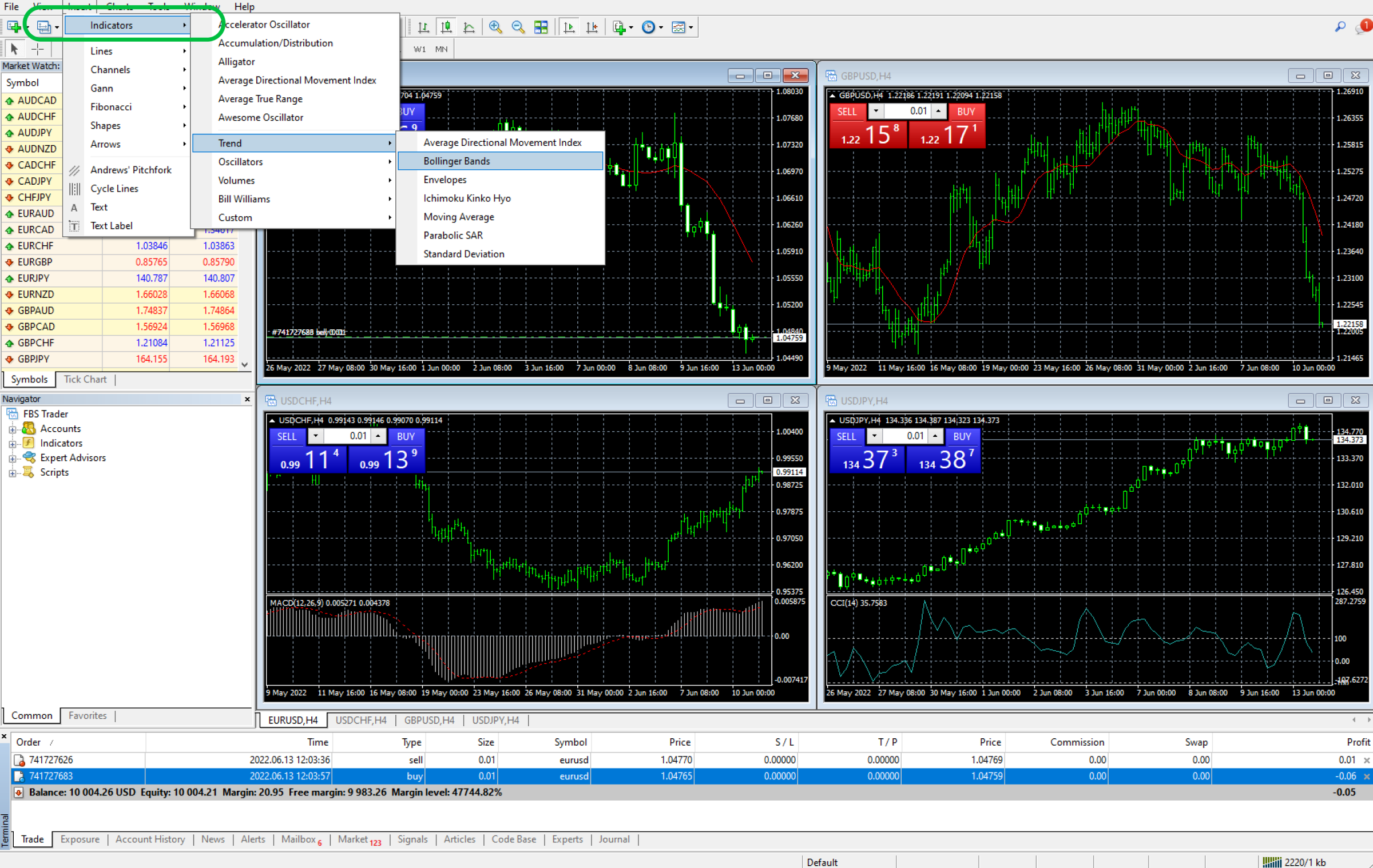Toggle the Chart Shift button
Viewport: 1373px width, 868px height.
click(x=592, y=27)
